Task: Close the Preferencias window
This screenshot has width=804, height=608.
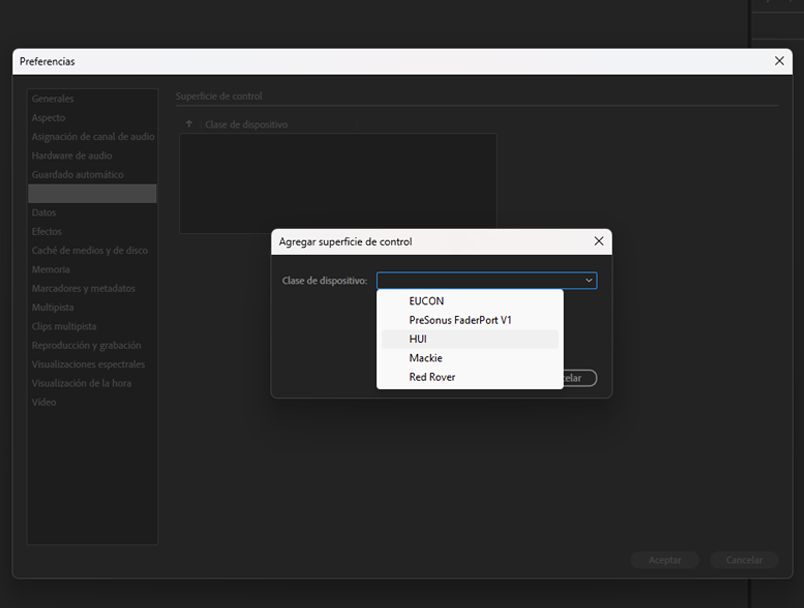Action: 779,61
